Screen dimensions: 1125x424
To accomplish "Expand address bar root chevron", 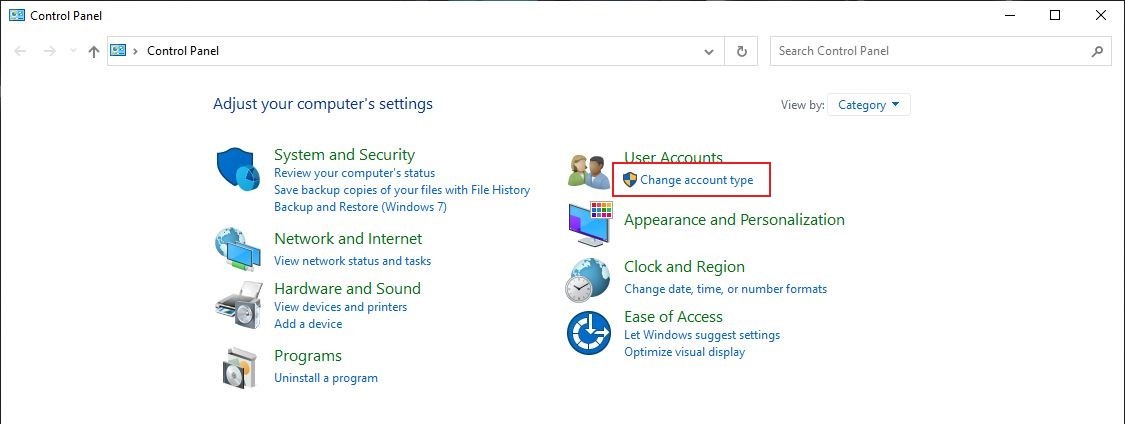I will pyautogui.click(x=136, y=51).
